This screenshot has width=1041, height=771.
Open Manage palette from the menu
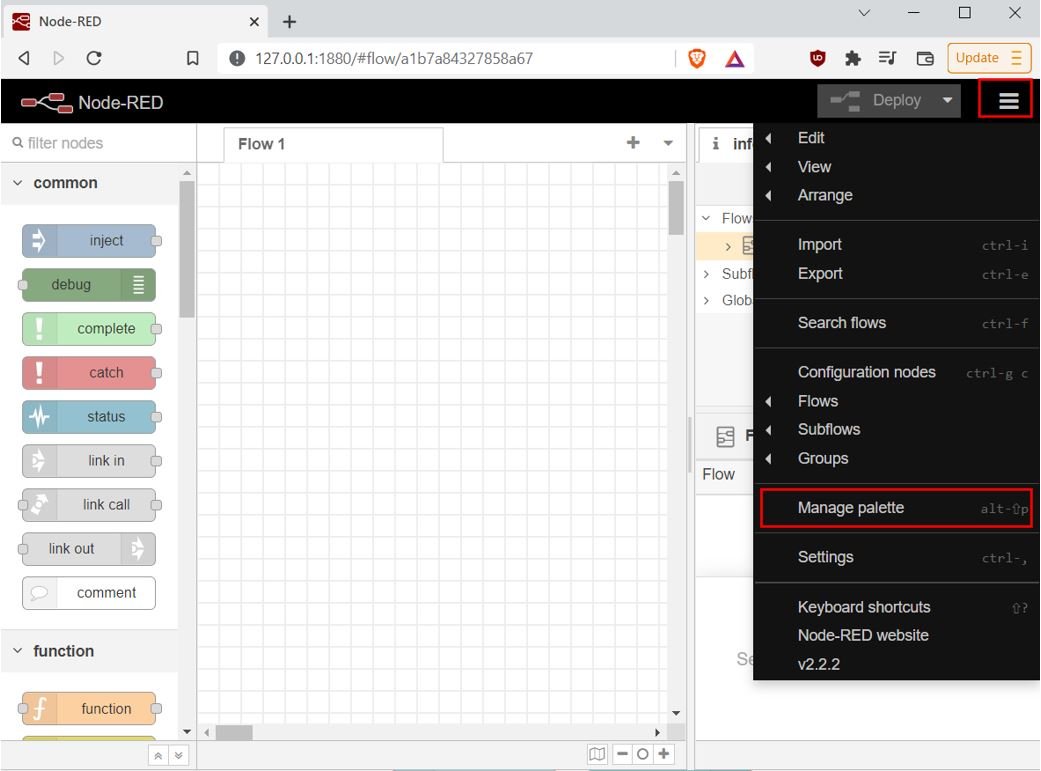click(x=849, y=507)
